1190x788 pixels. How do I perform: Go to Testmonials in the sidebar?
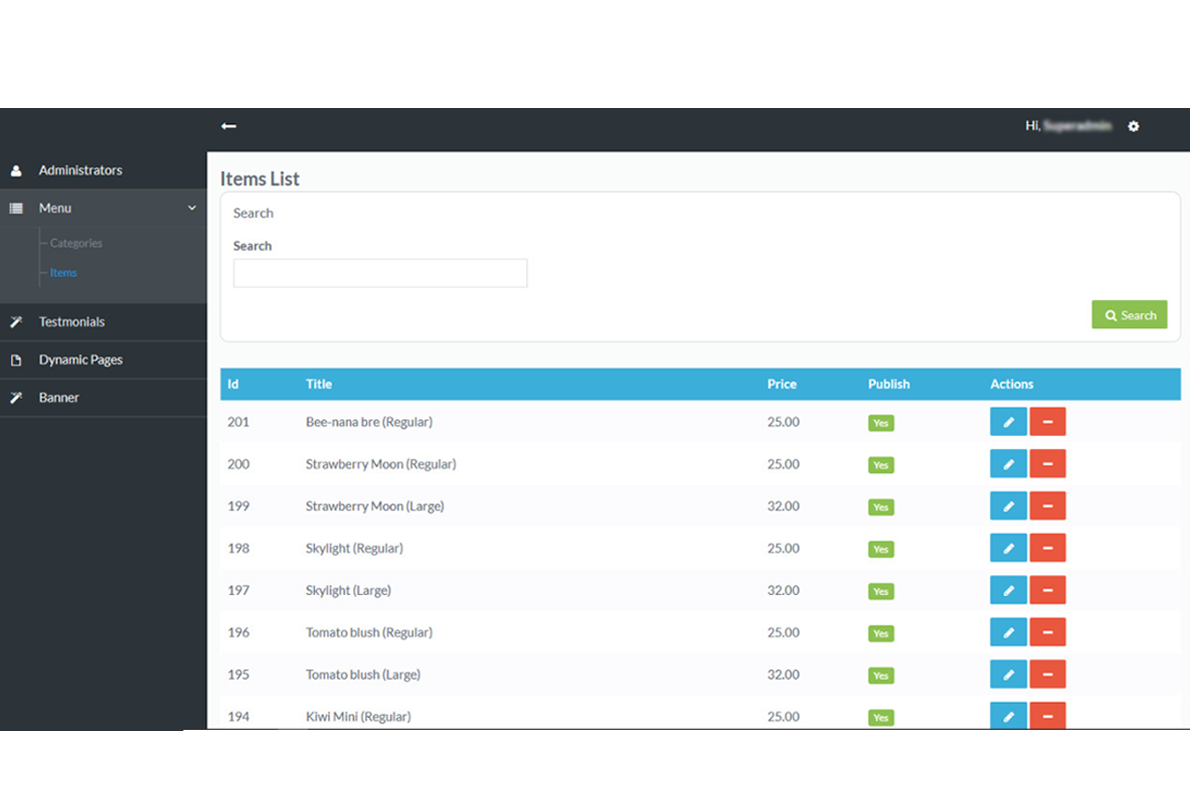pos(71,322)
